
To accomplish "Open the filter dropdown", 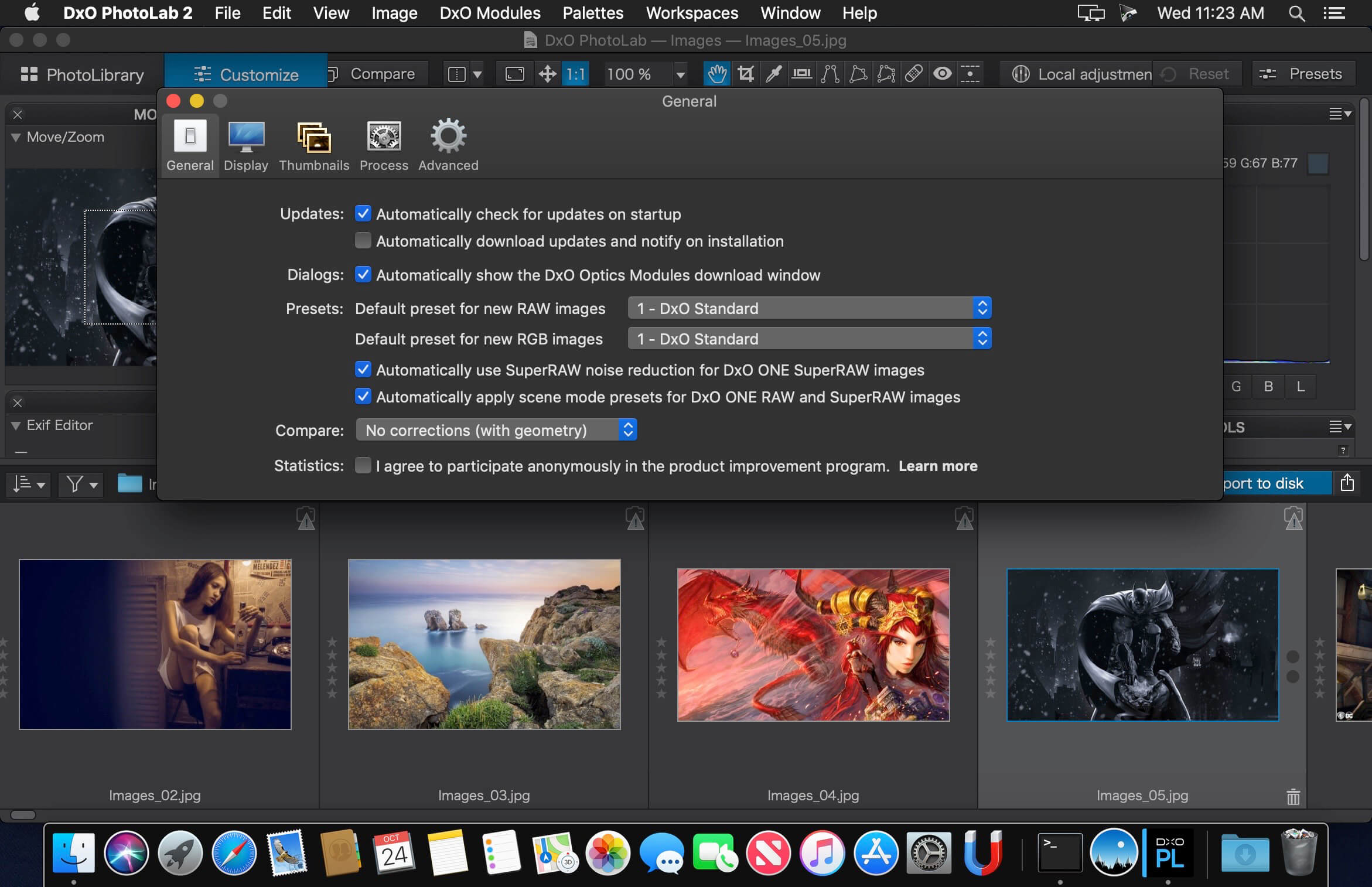I will tap(81, 484).
